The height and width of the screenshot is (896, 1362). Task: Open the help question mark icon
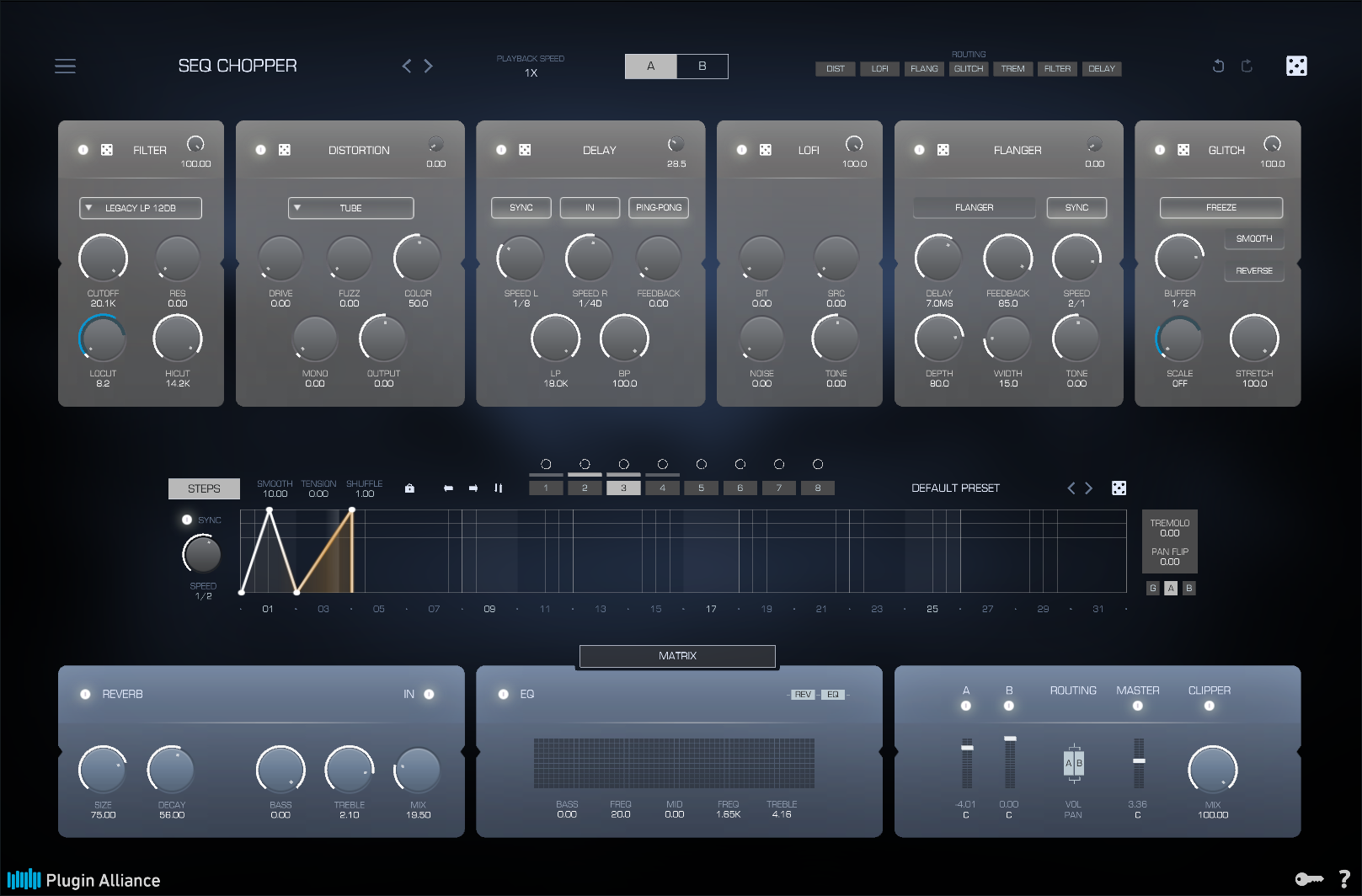pyautogui.click(x=1344, y=879)
